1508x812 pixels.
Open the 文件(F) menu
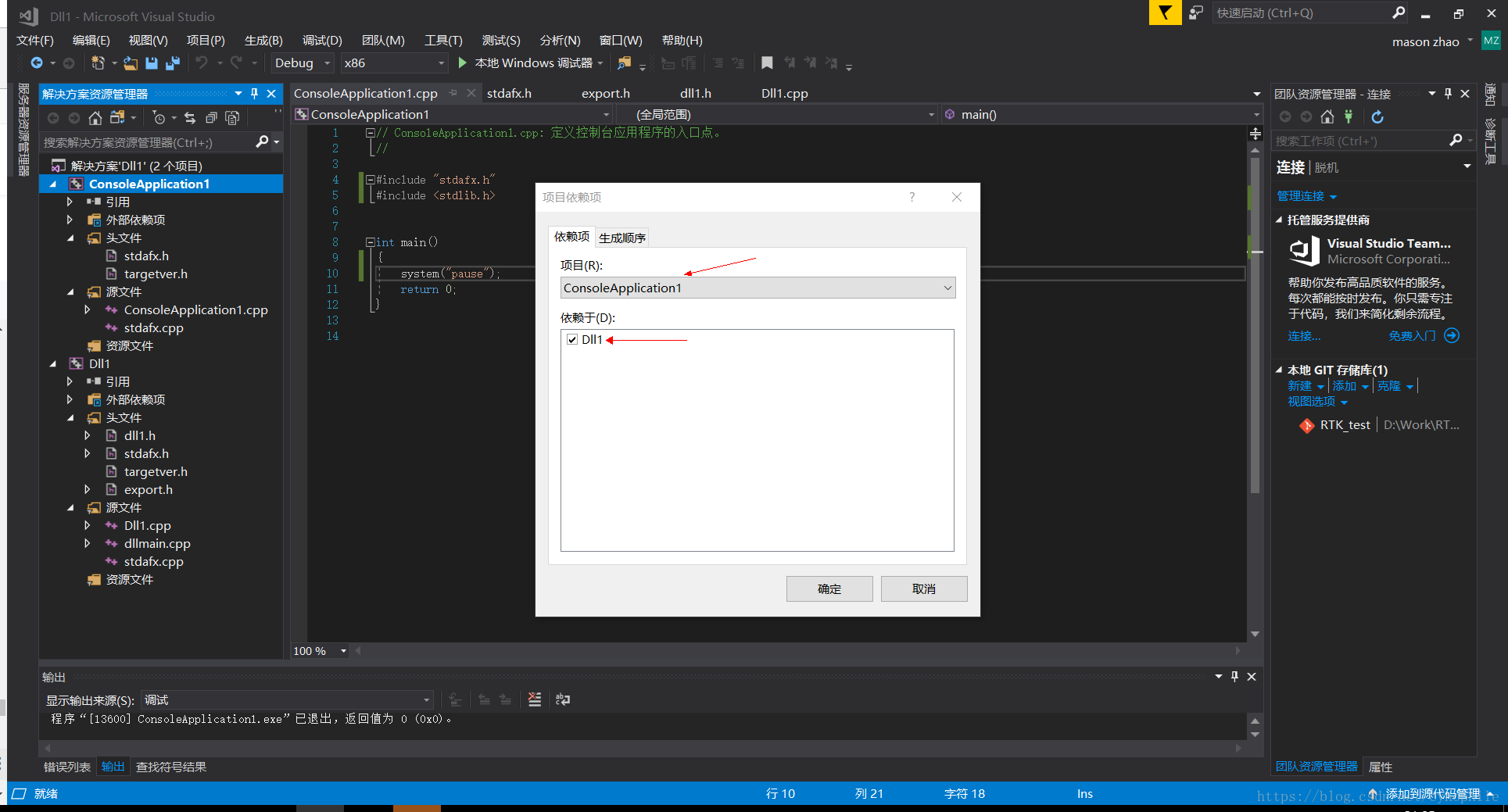35,40
